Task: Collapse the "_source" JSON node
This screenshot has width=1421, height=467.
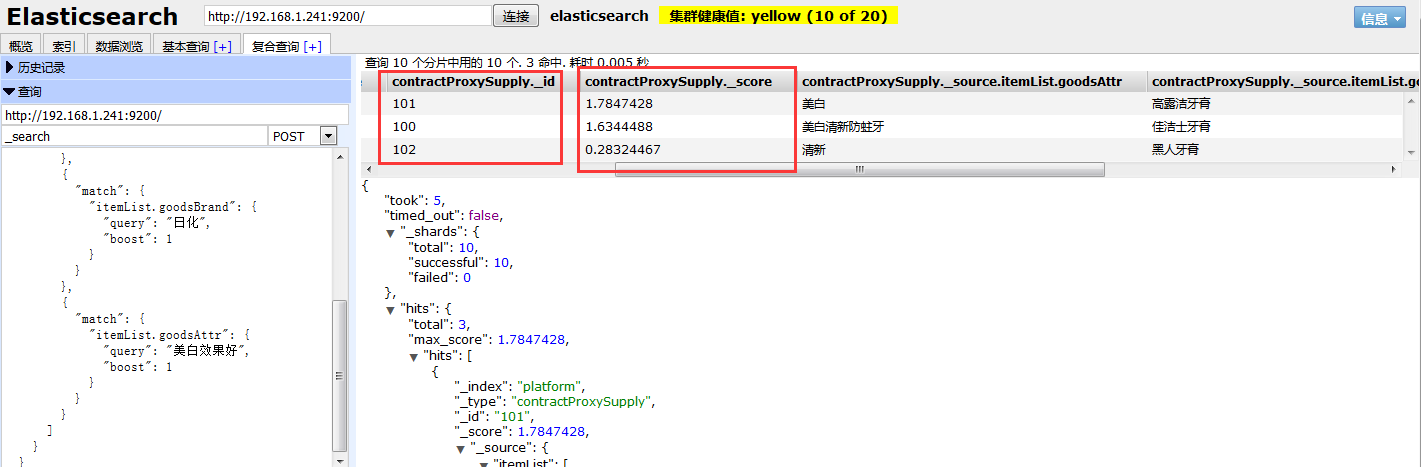Action: click(x=461, y=448)
